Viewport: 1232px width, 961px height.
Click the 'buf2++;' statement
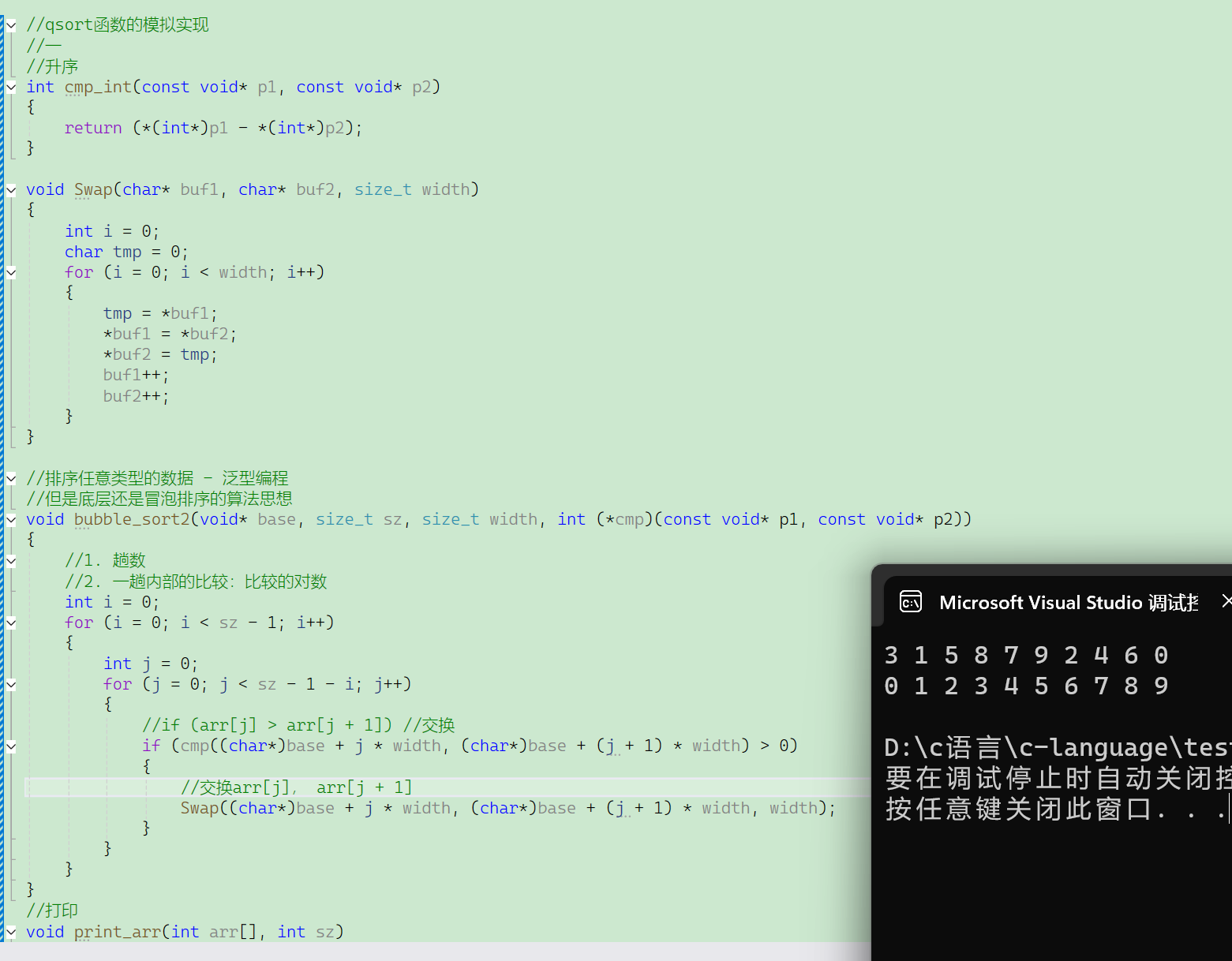[x=136, y=396]
